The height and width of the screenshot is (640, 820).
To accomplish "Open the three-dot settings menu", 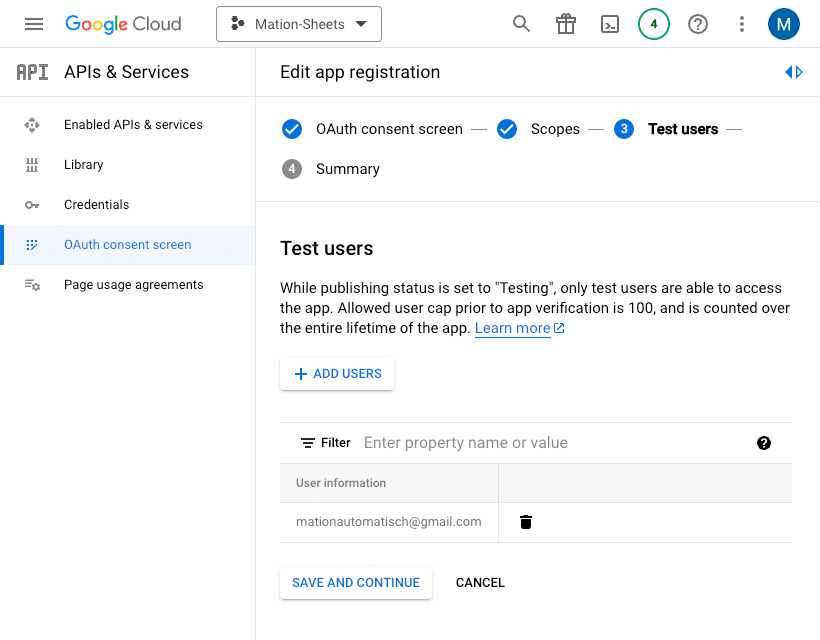I will tap(742, 24).
